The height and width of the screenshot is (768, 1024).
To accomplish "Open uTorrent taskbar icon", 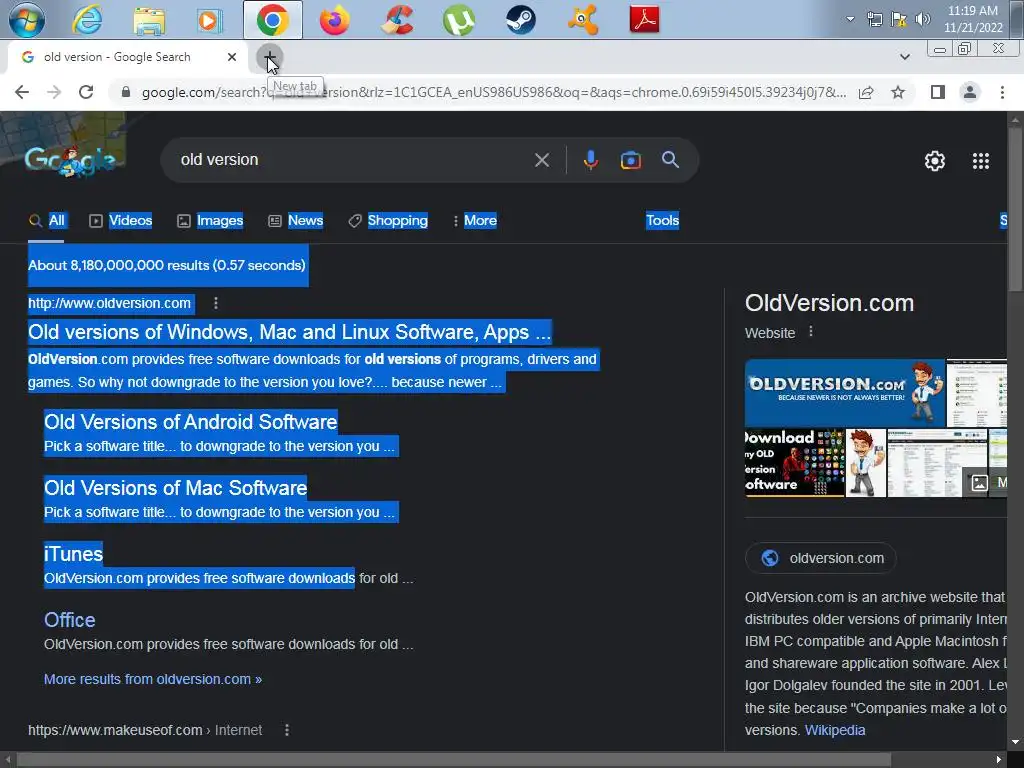I will tap(458, 19).
